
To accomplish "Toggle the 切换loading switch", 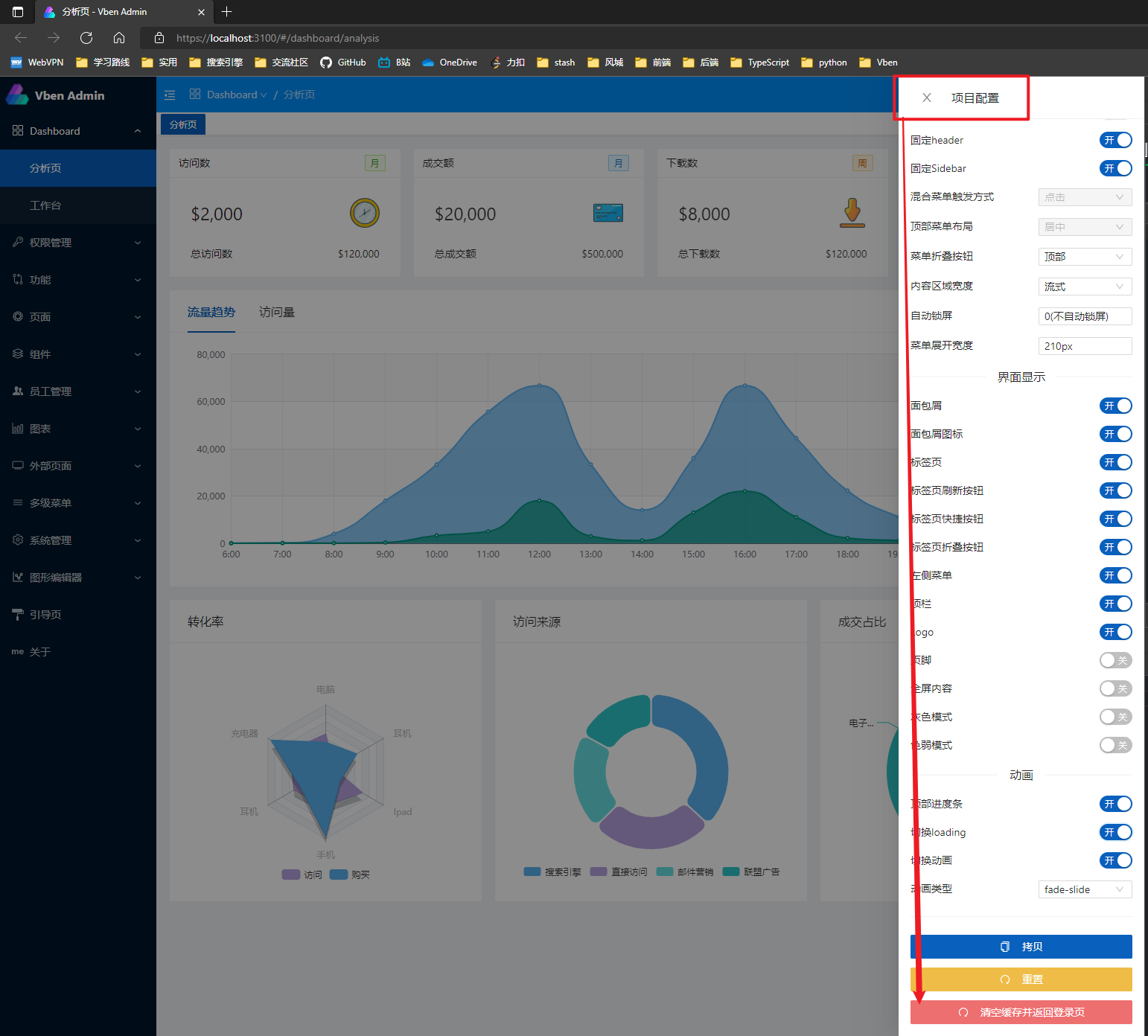I will (x=1115, y=832).
